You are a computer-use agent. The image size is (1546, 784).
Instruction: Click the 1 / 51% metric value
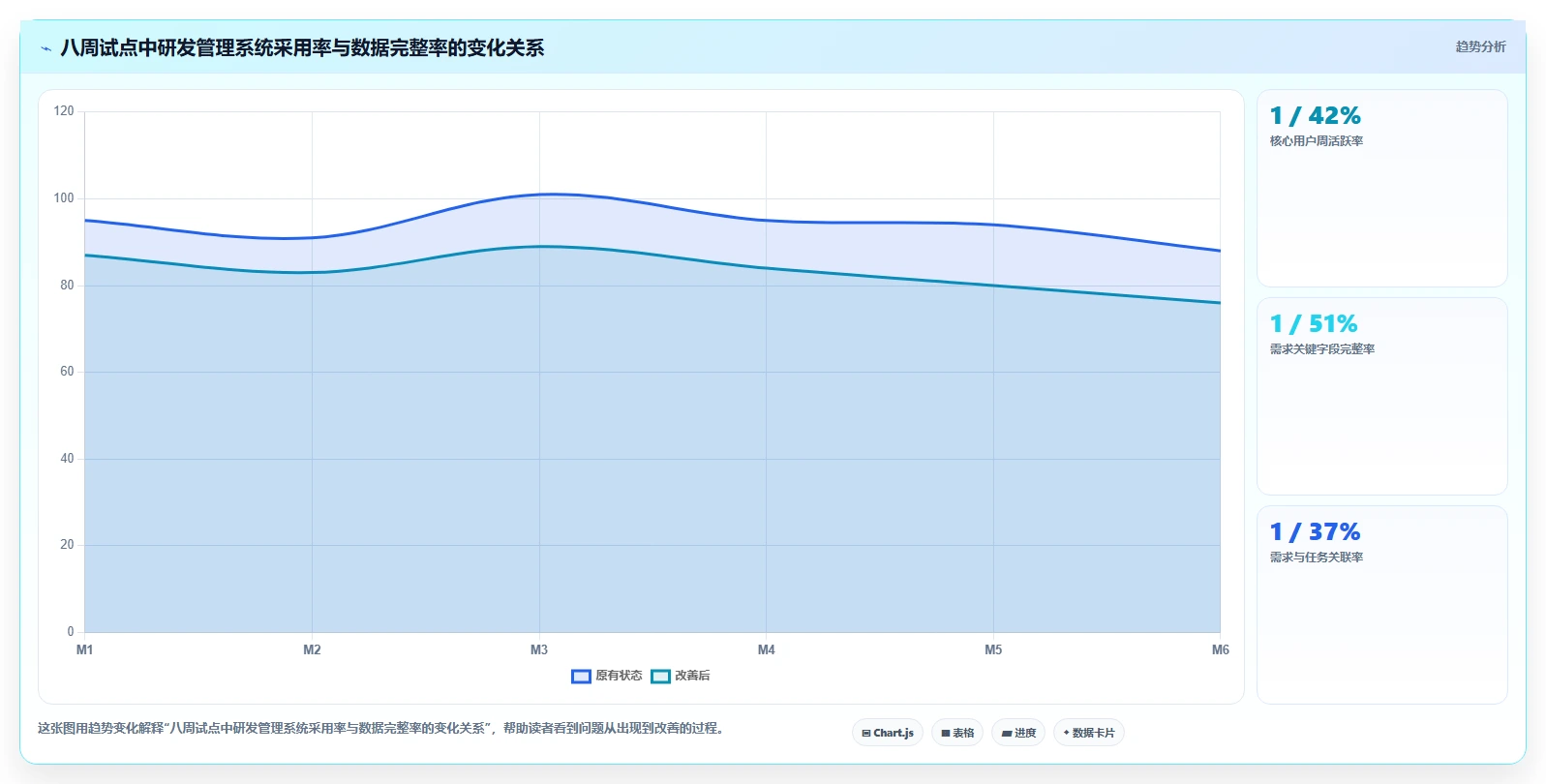[x=1314, y=324]
